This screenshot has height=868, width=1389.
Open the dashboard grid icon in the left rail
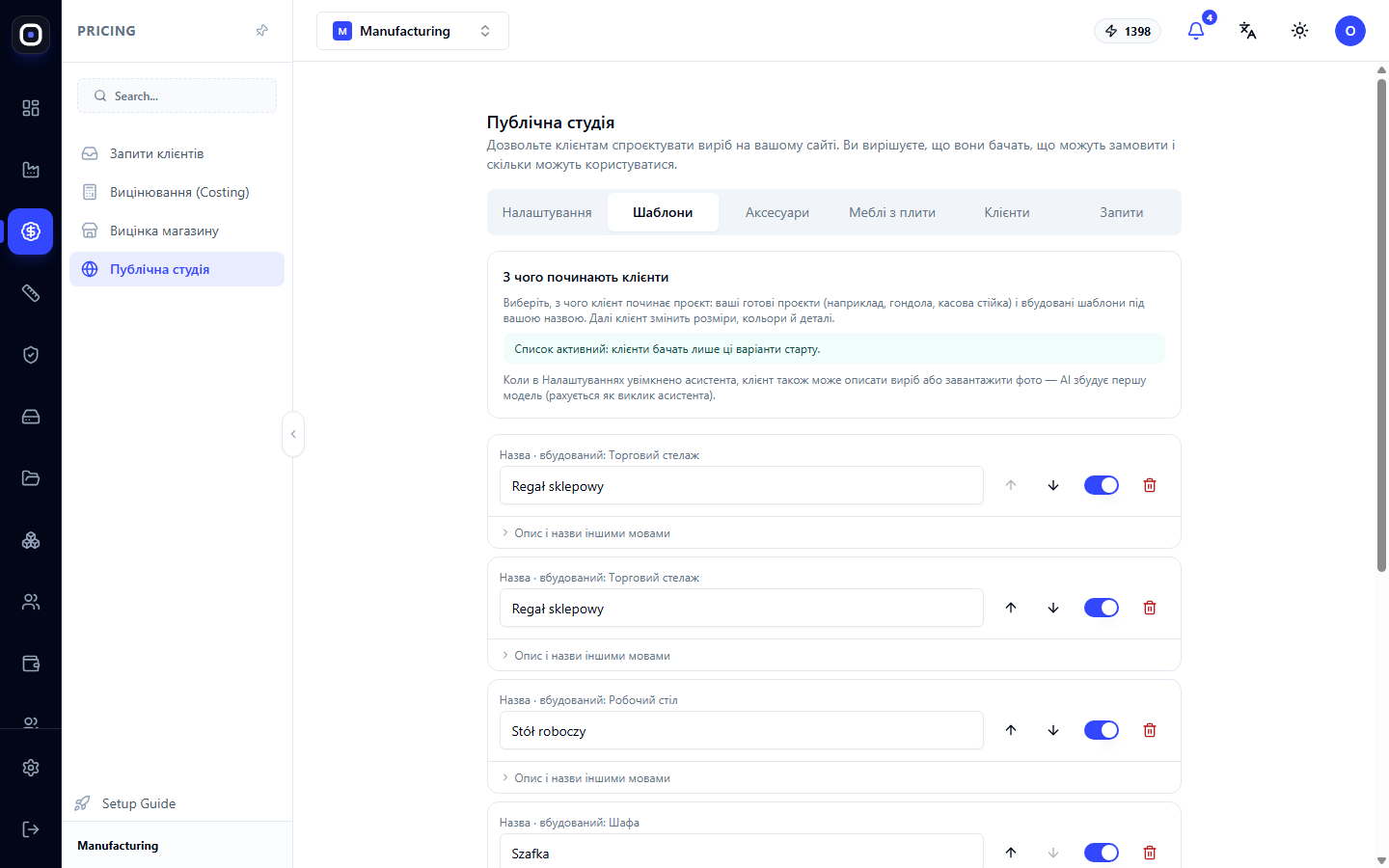(x=31, y=108)
